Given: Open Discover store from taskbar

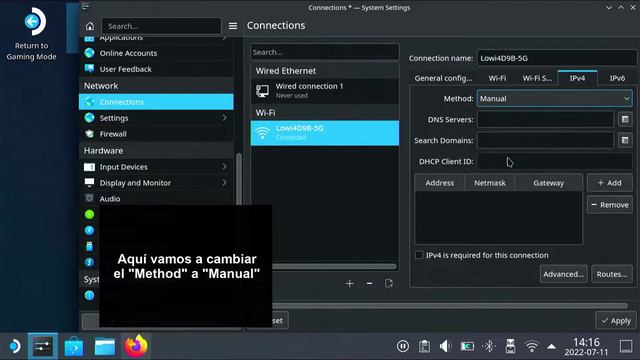Looking at the screenshot, I should pyautogui.click(x=74, y=347).
